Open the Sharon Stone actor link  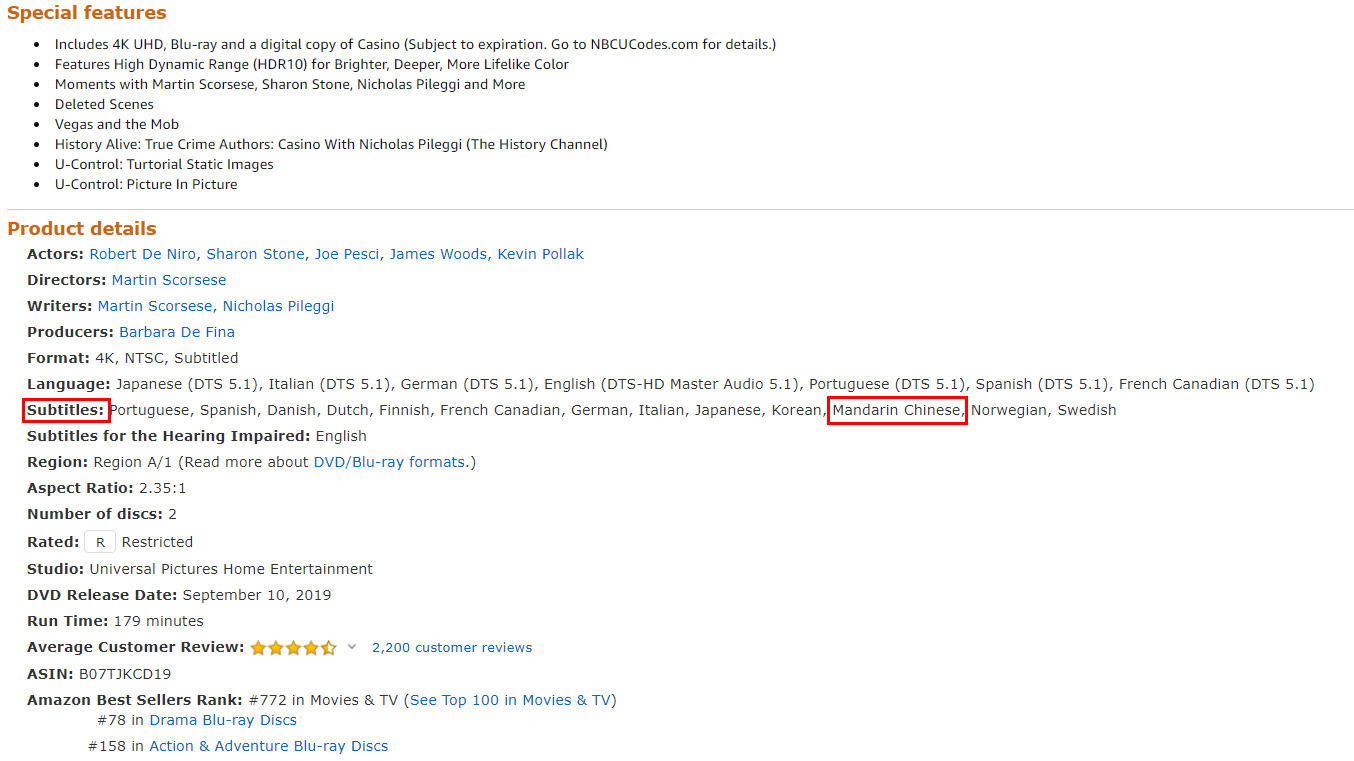[x=255, y=254]
